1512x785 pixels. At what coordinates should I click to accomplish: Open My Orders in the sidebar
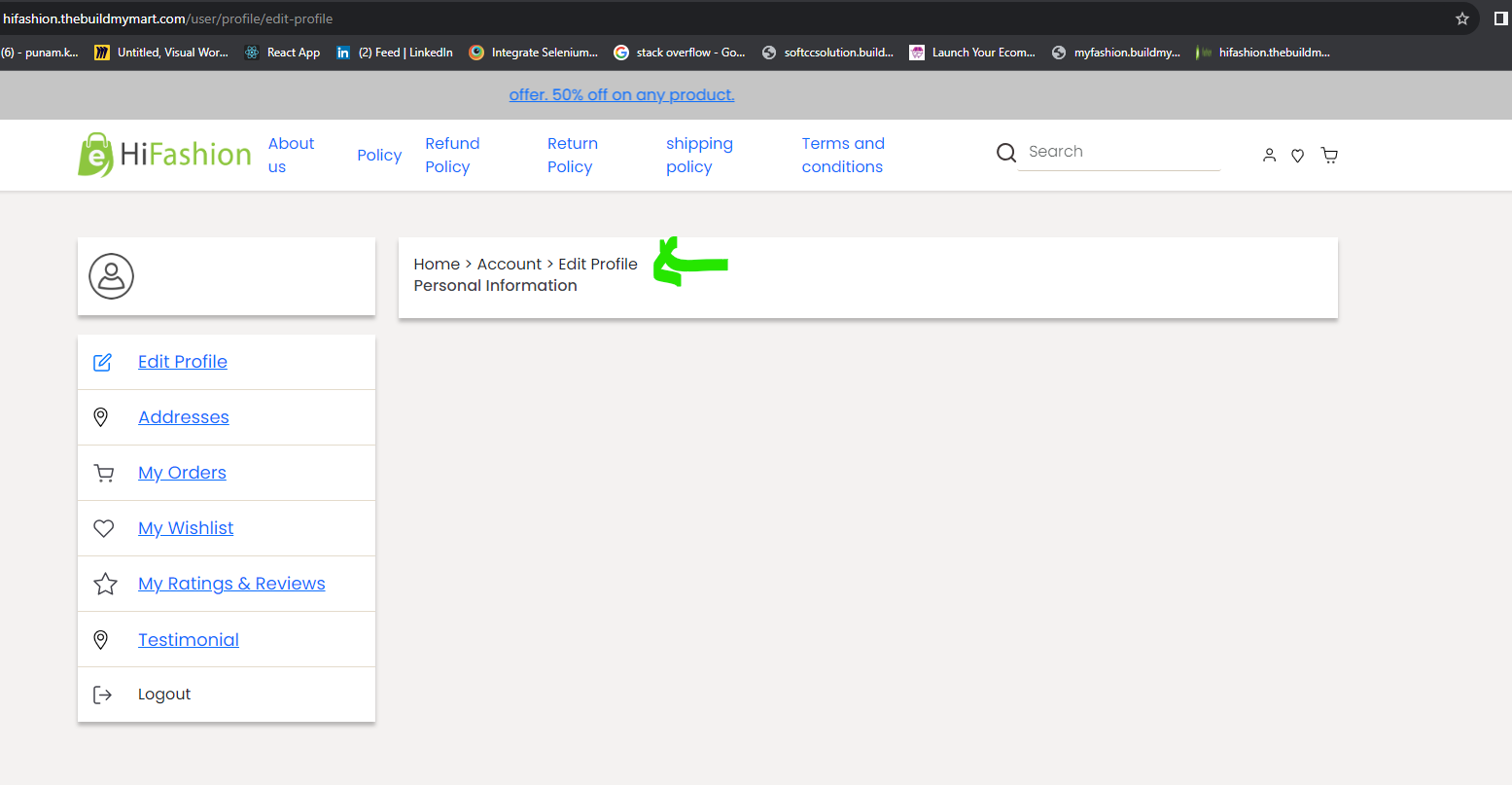pos(182,473)
